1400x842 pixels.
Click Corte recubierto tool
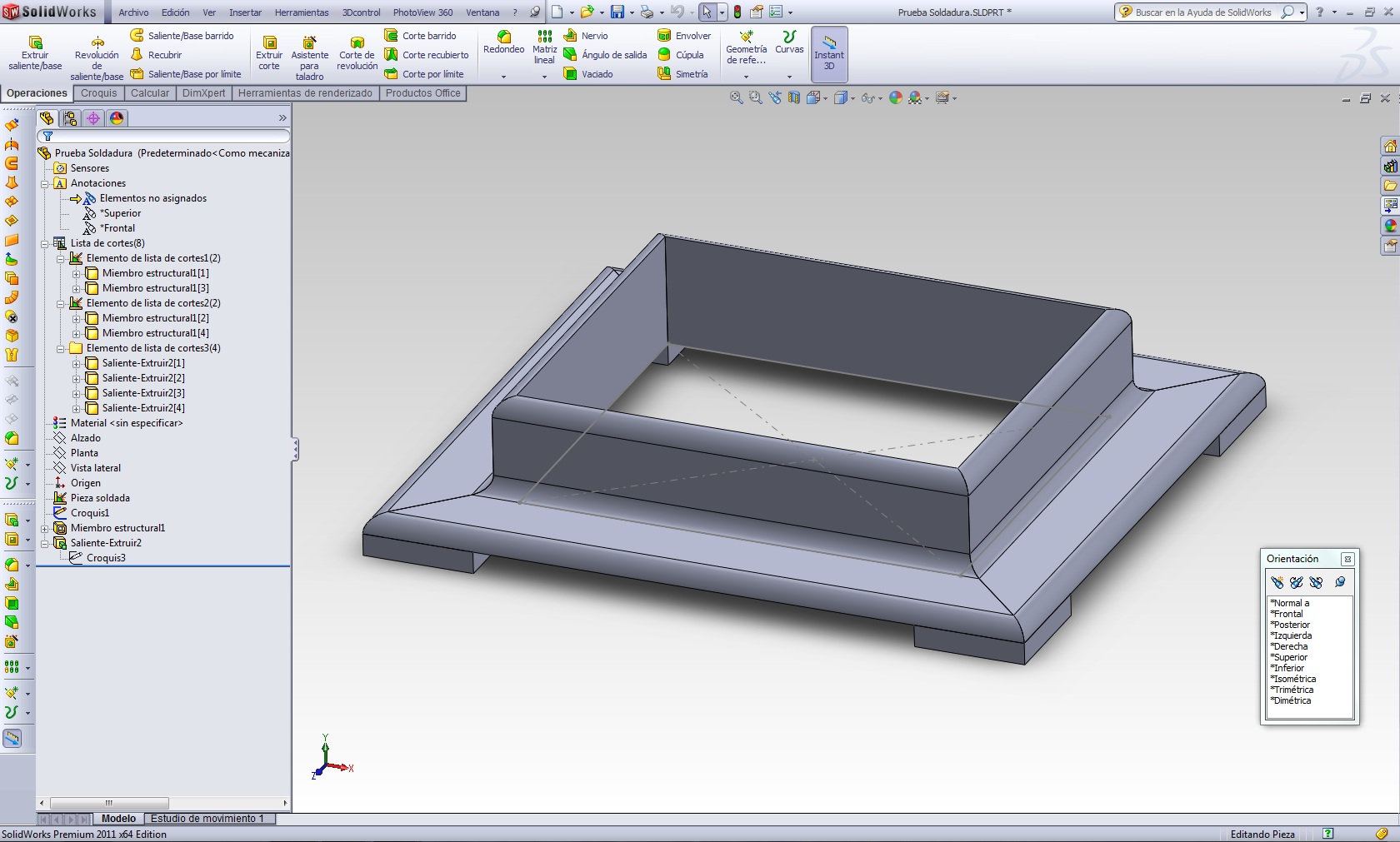tap(426, 55)
